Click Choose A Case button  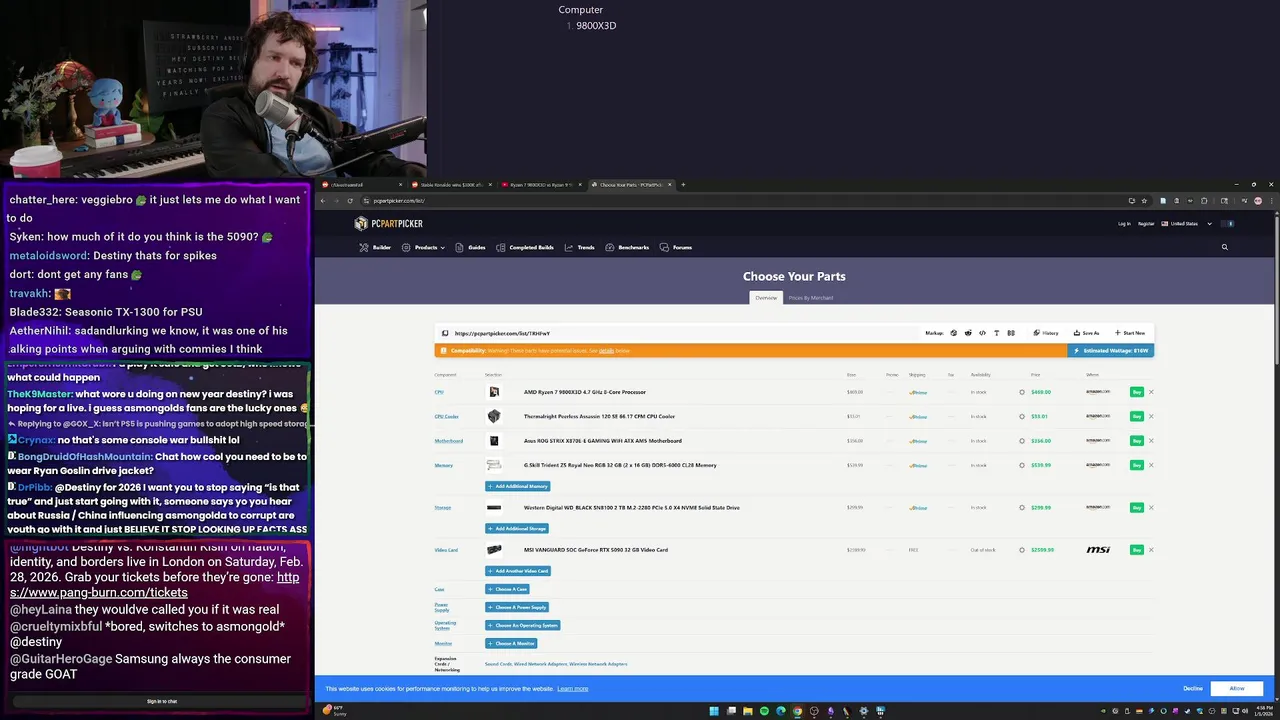pos(507,589)
